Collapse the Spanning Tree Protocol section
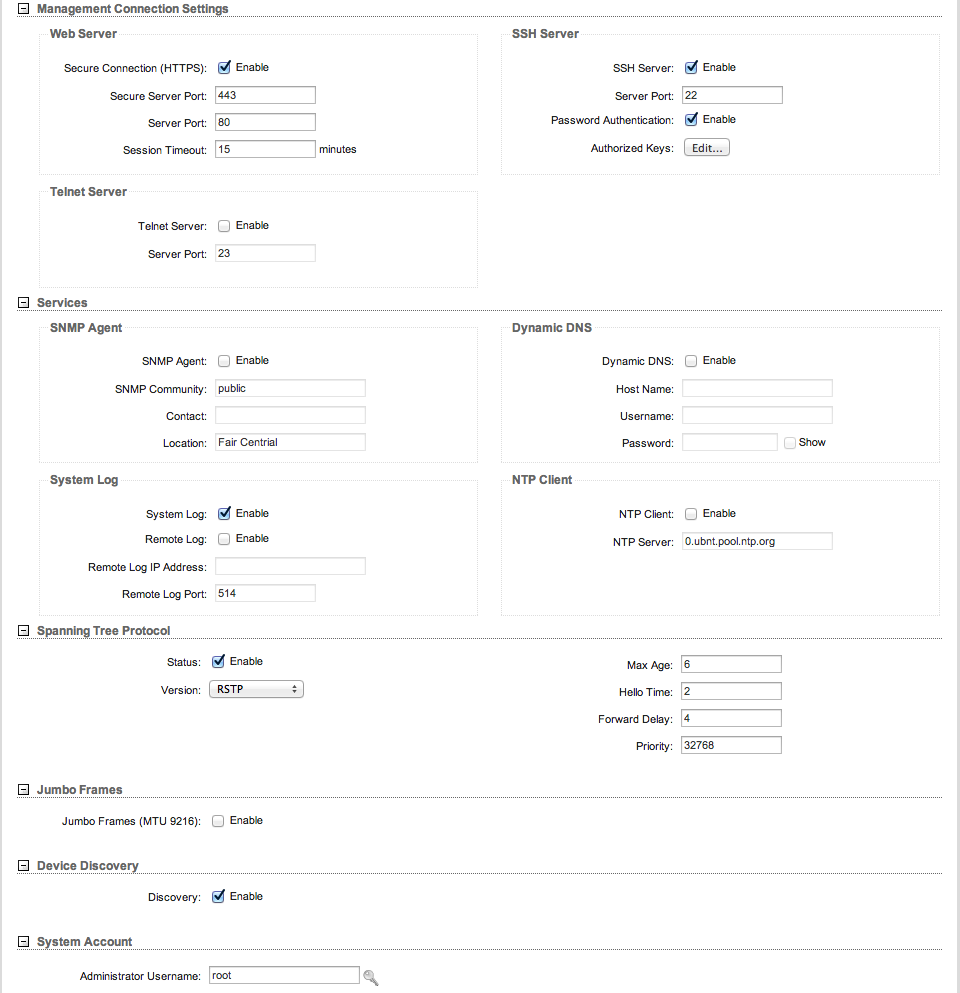Screen dimensions: 960x993 [x=23, y=631]
